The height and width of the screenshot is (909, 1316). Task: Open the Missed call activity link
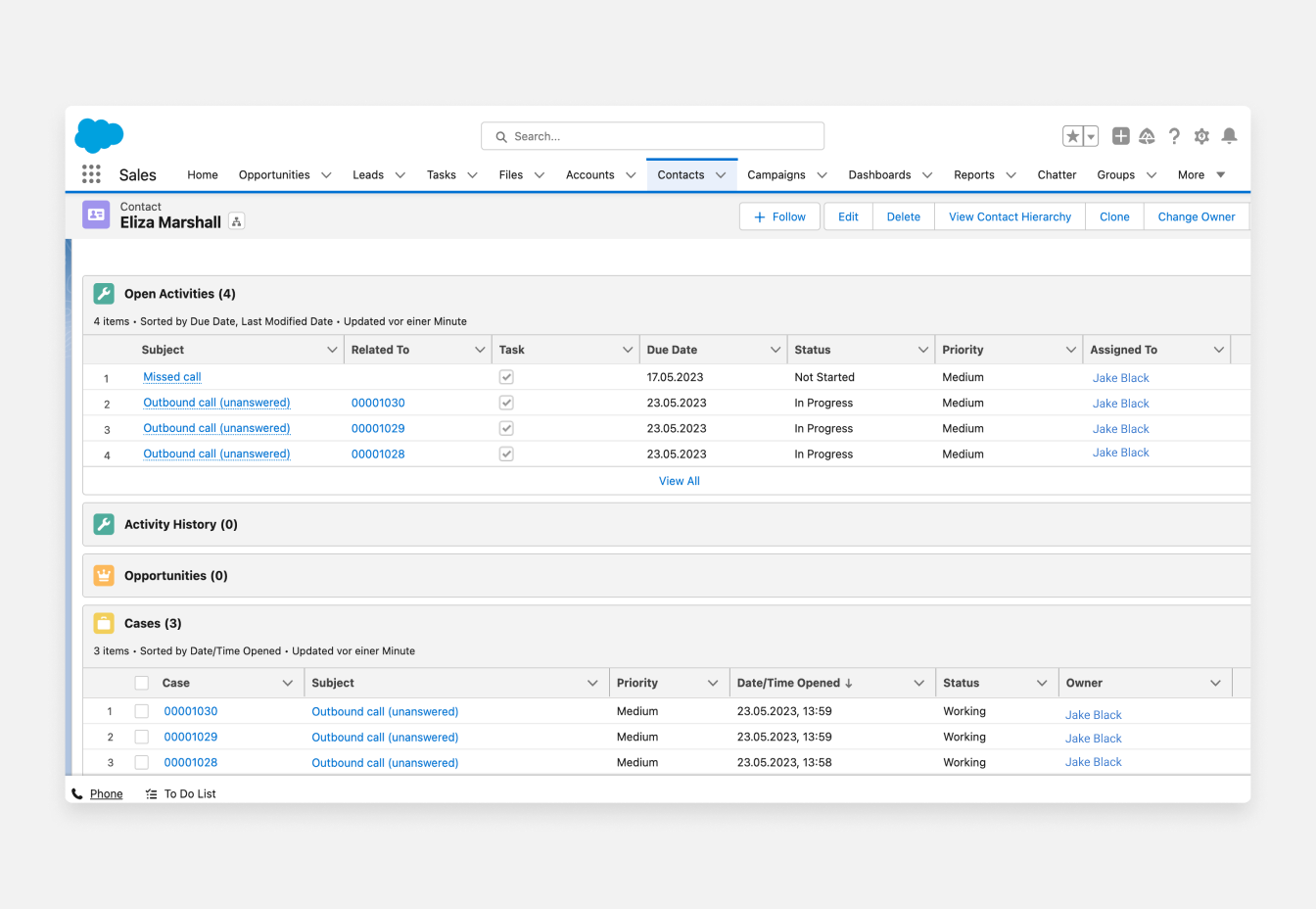tap(172, 377)
